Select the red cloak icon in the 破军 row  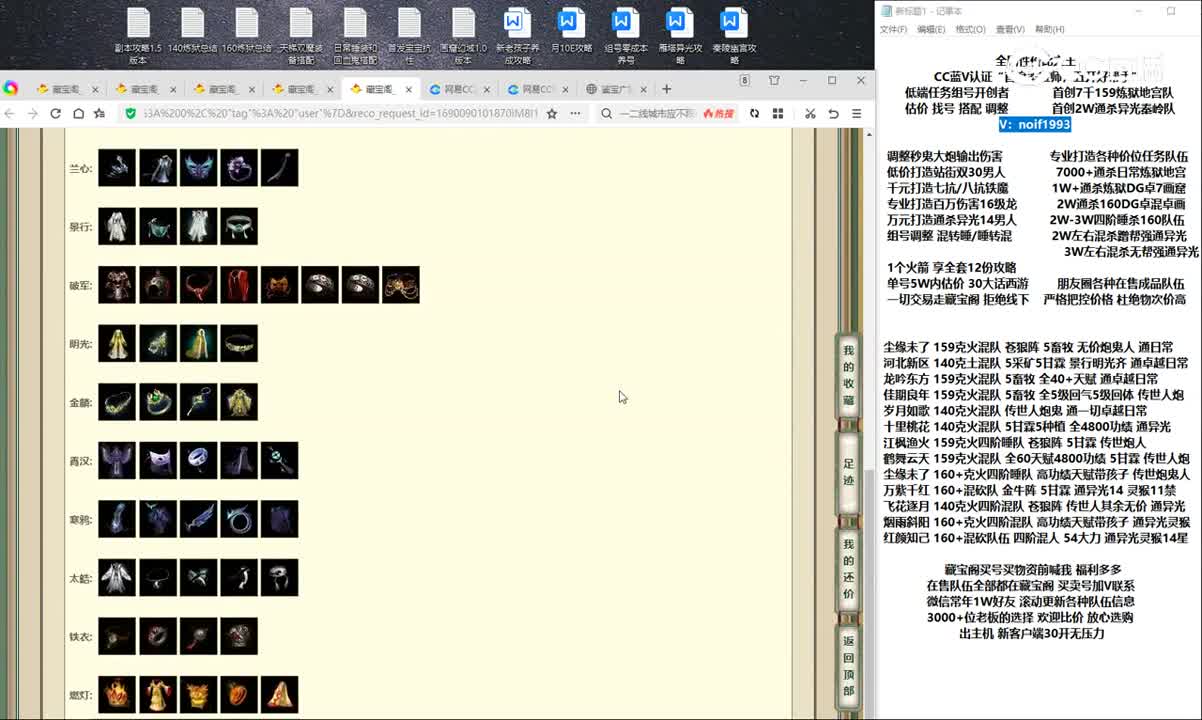coord(239,285)
